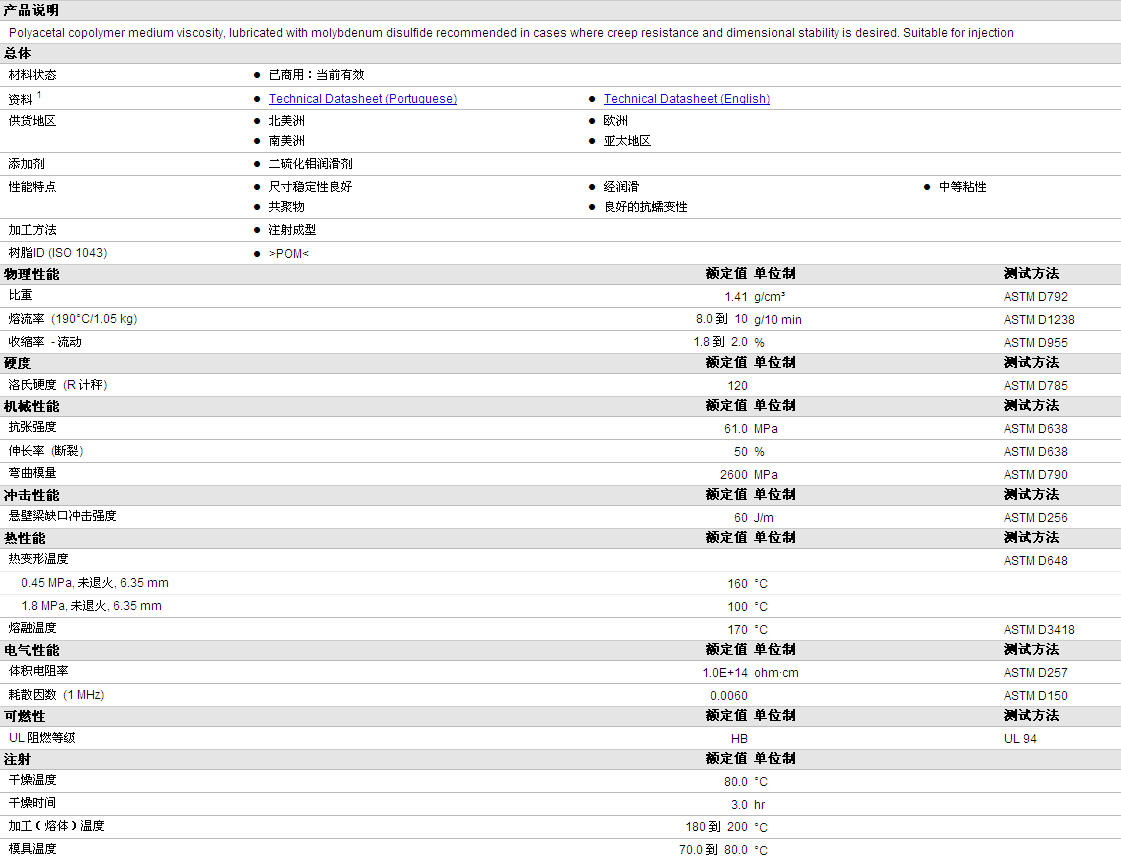The height and width of the screenshot is (859, 1121).
Task: Click the ASTM D257 test method
Action: pos(1035,672)
